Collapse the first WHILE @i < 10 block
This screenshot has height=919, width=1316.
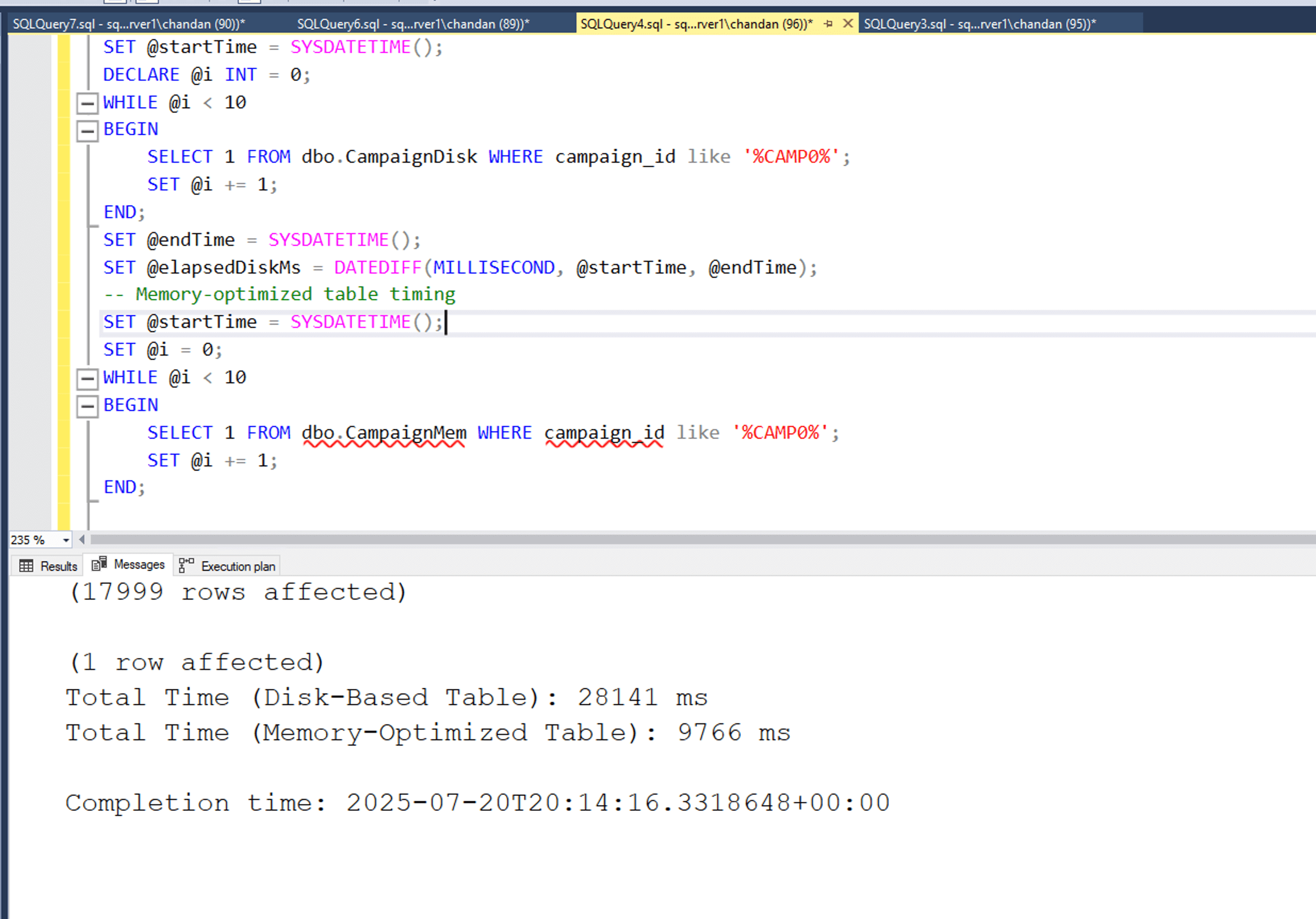[x=87, y=104]
